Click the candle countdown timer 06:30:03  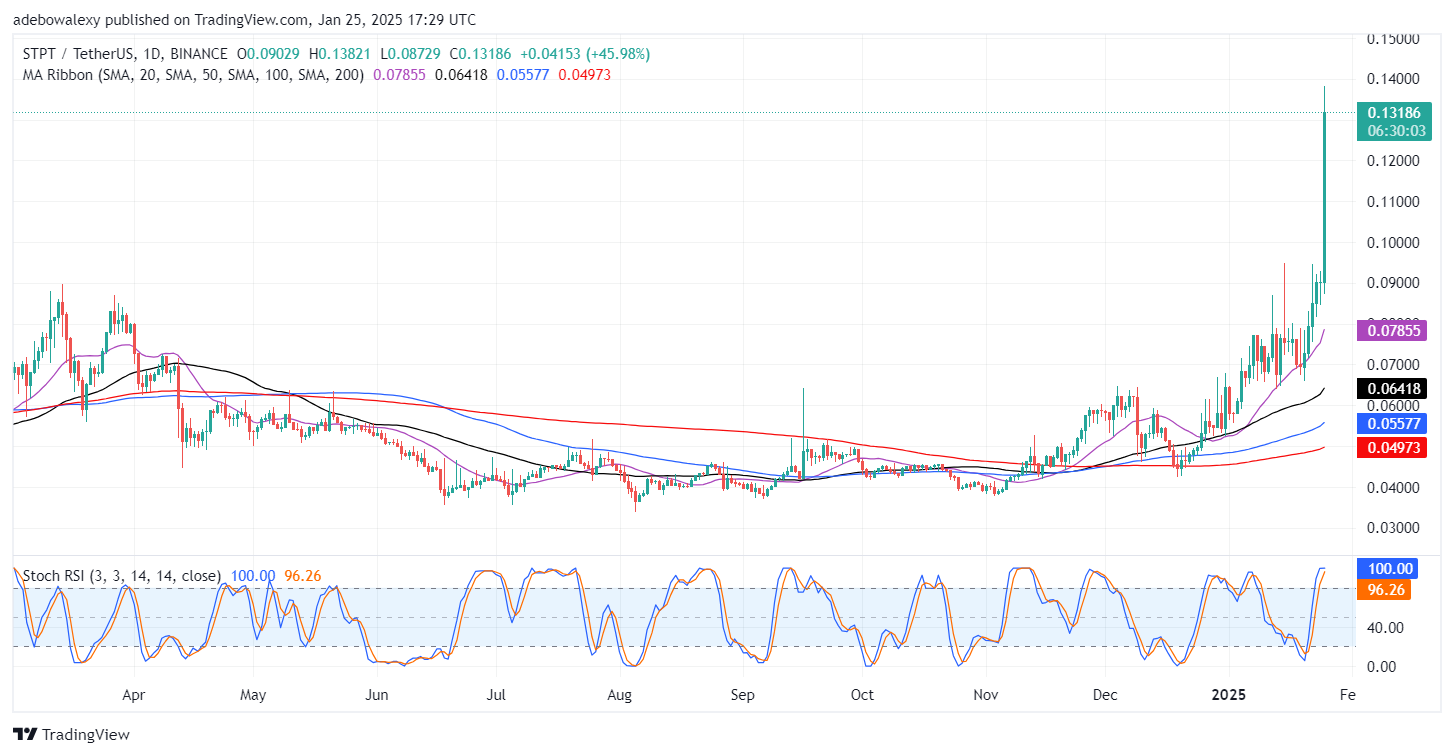[1395, 132]
